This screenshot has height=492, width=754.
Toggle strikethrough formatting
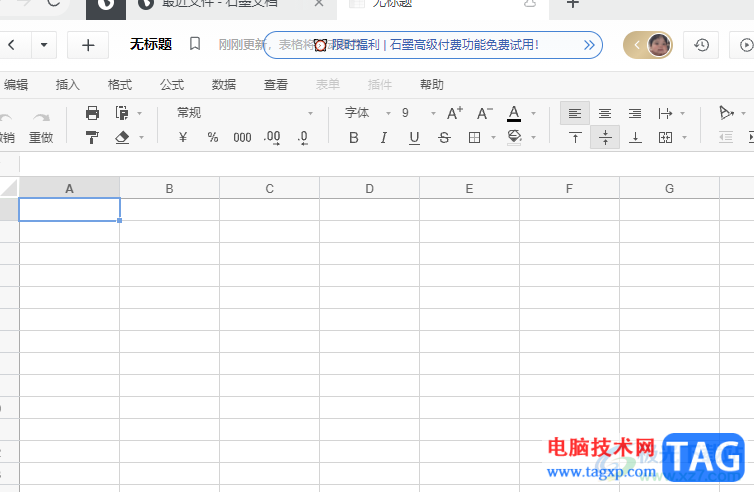[x=444, y=138]
